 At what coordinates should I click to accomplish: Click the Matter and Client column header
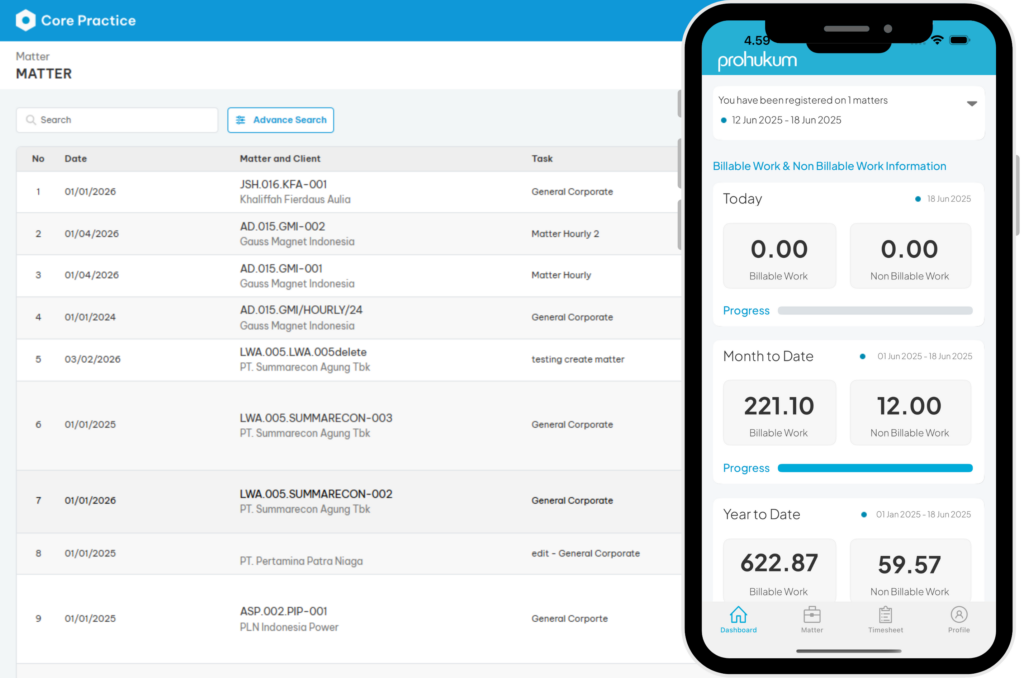tap(280, 159)
